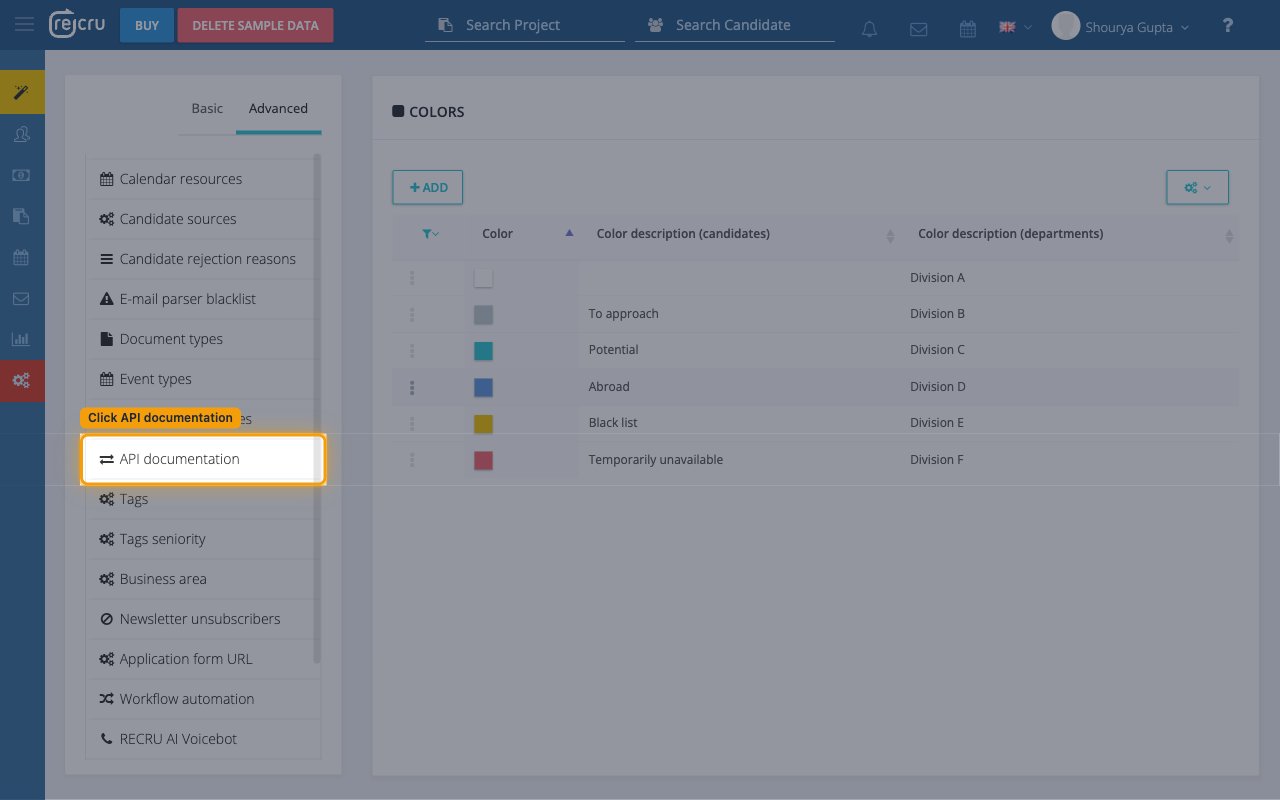Screen dimensions: 1280x800
Task: Open E-mail parser blacklist settings
Action: 203,299
